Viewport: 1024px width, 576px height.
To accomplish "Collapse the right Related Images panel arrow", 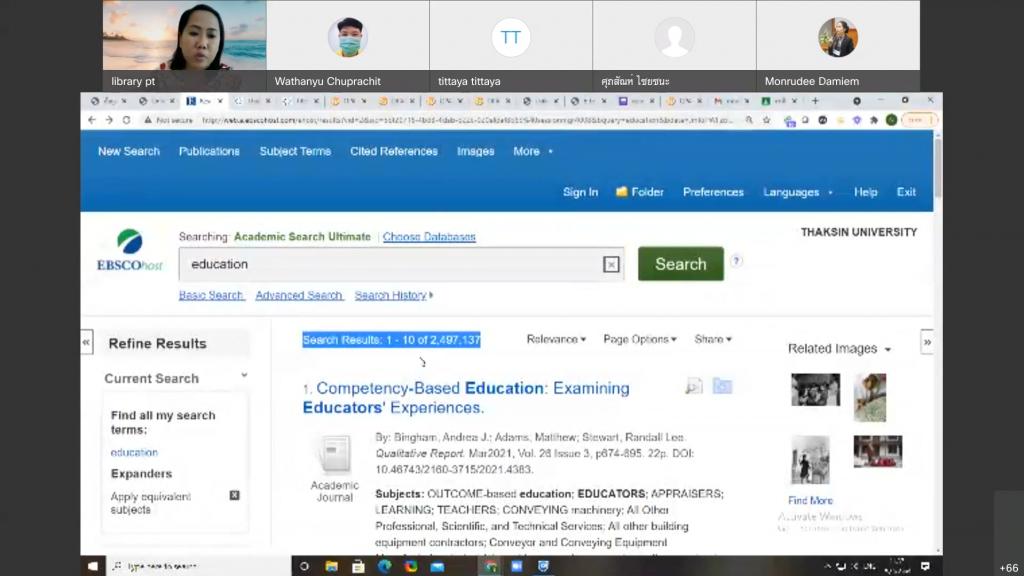I will pyautogui.click(x=927, y=342).
